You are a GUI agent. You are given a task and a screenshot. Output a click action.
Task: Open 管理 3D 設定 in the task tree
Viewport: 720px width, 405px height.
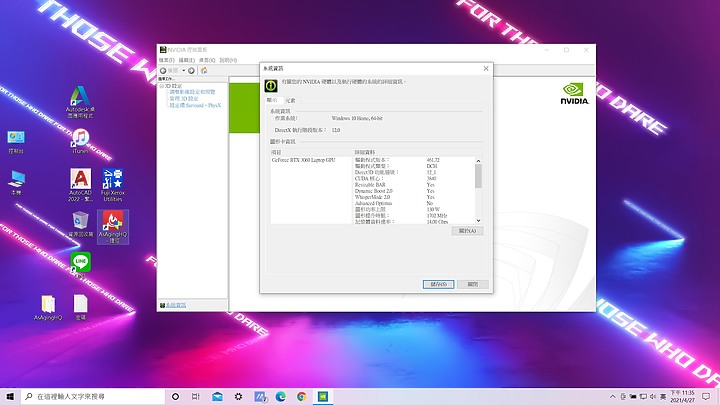pos(184,99)
